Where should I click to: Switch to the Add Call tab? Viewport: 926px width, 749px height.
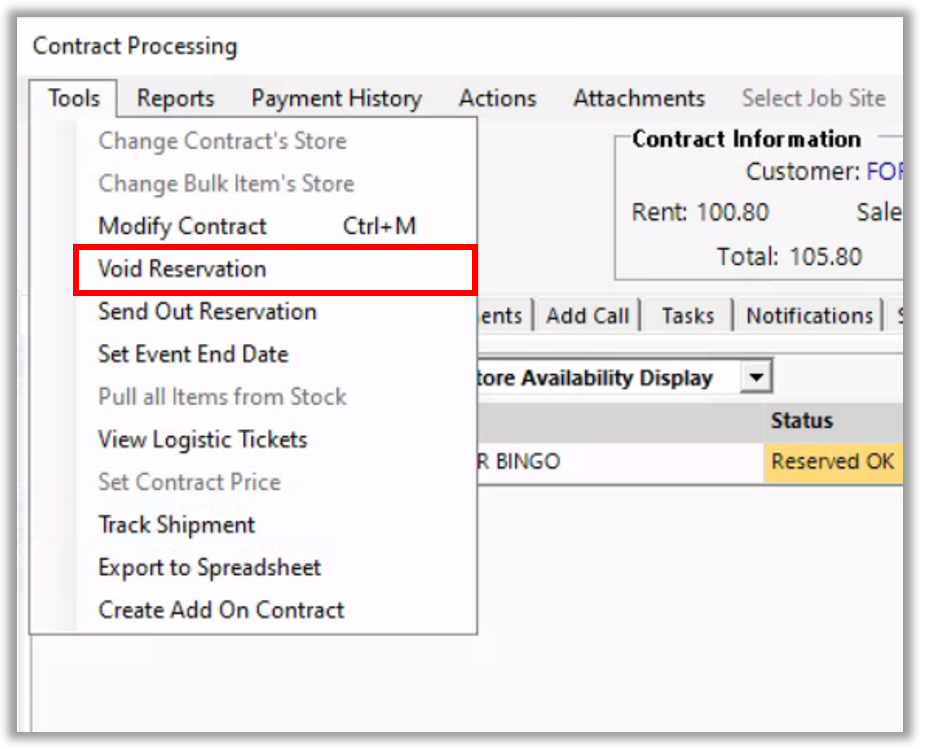[587, 316]
